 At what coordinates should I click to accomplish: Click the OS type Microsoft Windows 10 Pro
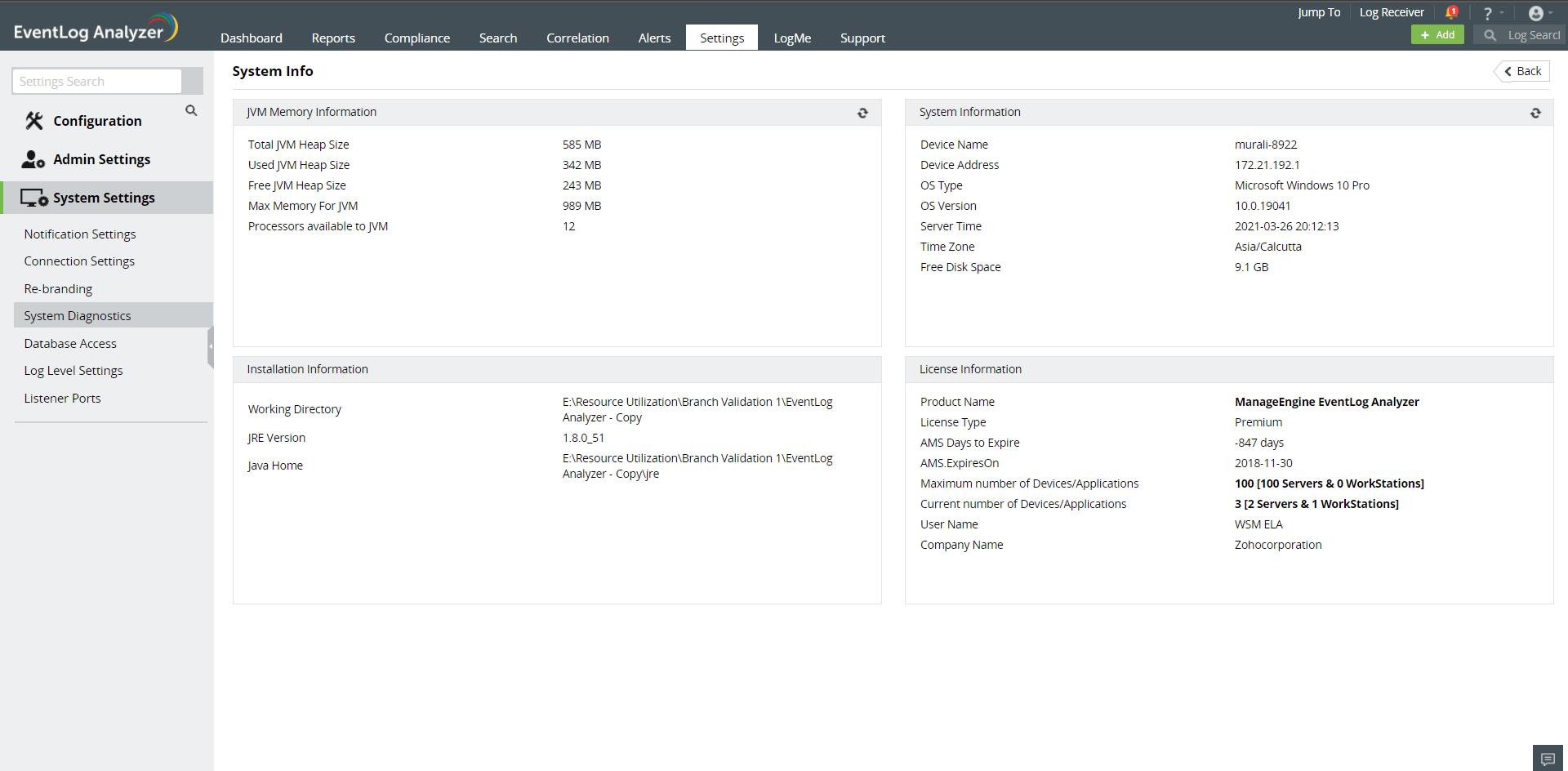1302,185
